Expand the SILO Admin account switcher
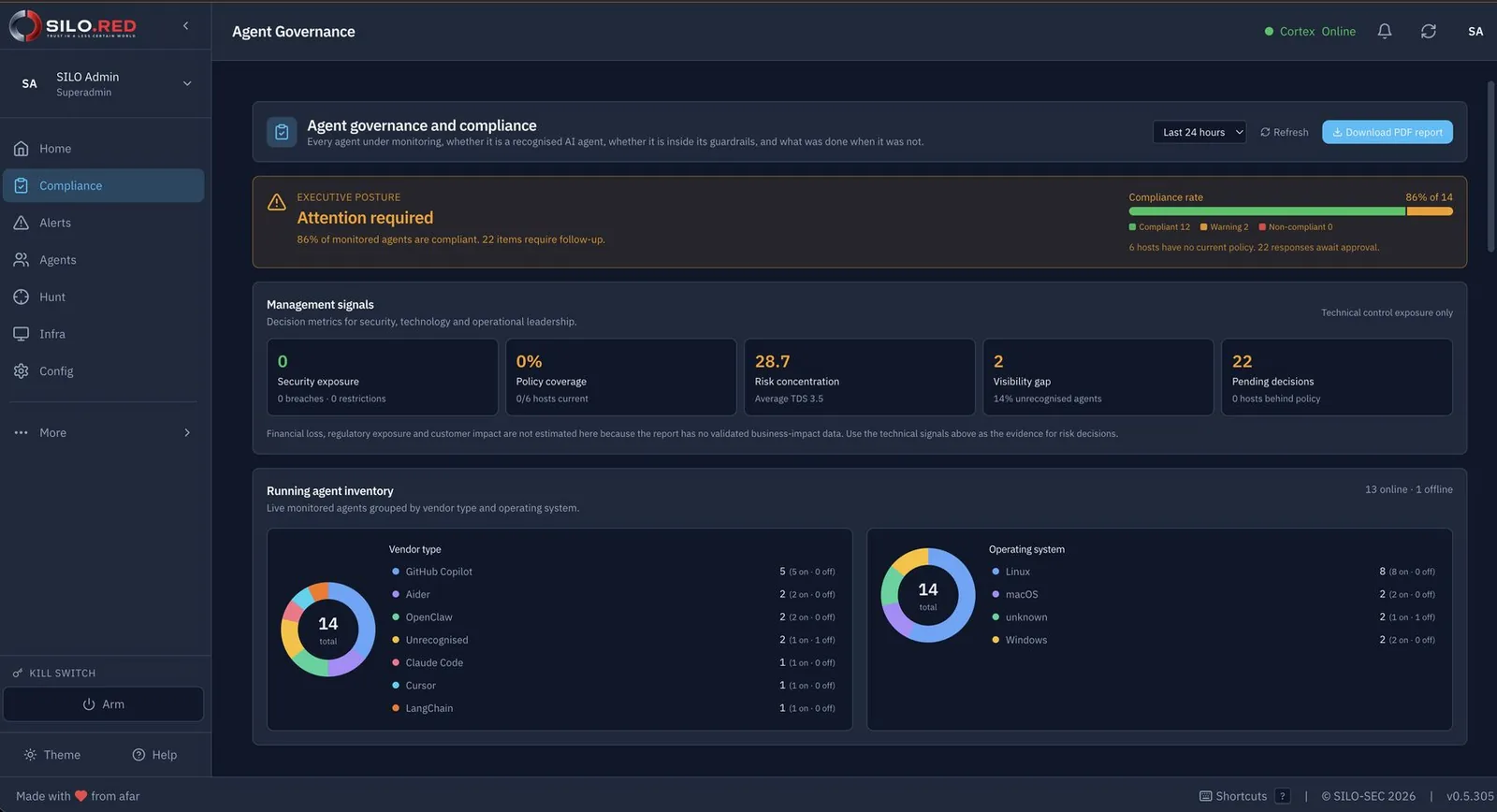Viewport: 1497px width, 812px height. 105,83
